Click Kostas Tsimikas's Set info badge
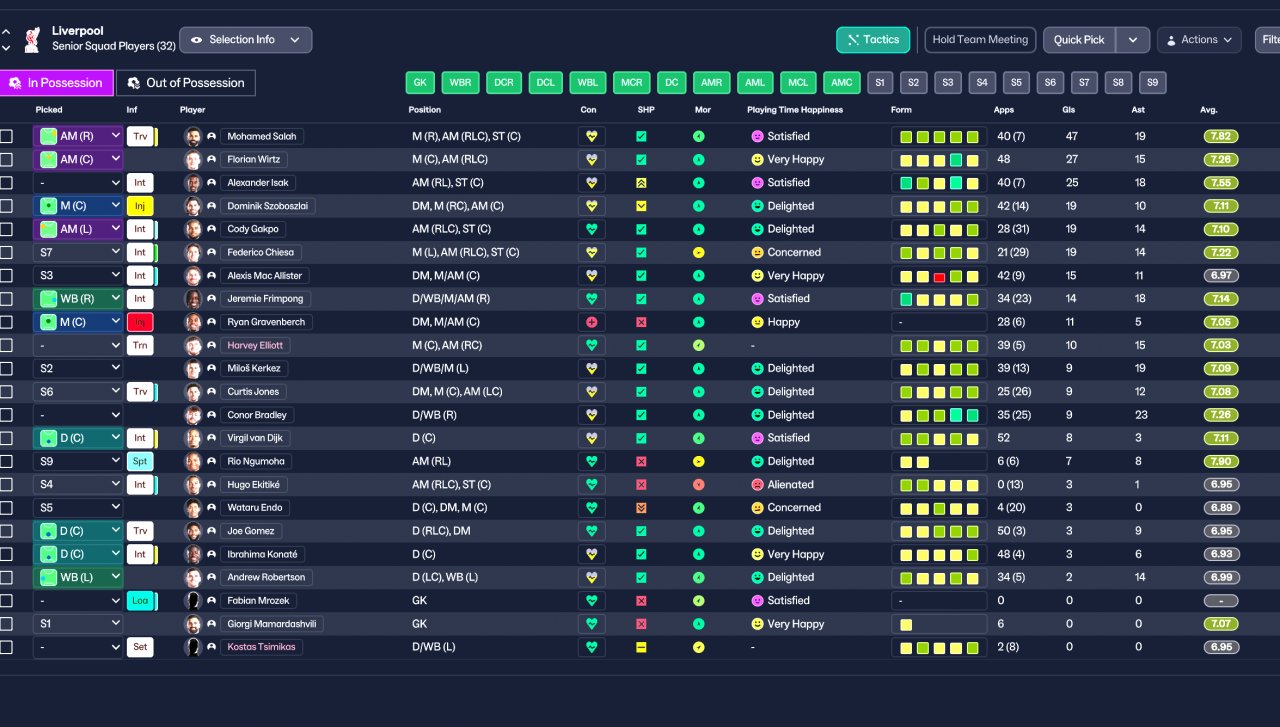Image resolution: width=1280 pixels, height=727 pixels. pyautogui.click(x=140, y=647)
